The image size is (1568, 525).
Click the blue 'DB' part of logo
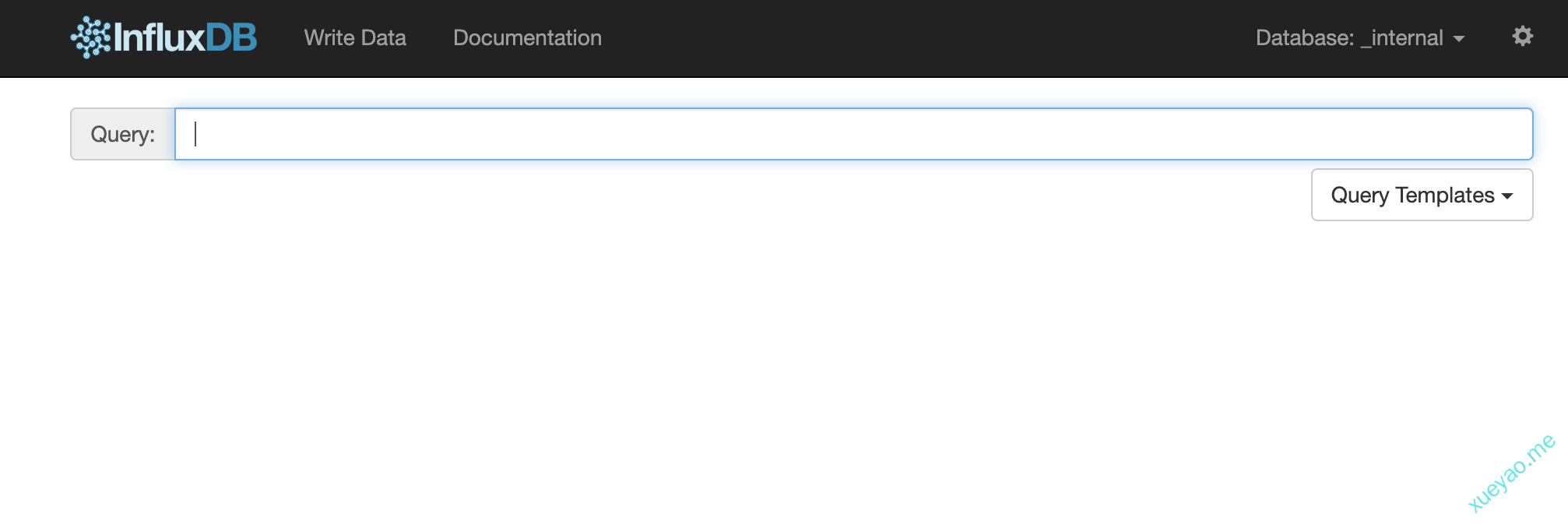coord(232,37)
